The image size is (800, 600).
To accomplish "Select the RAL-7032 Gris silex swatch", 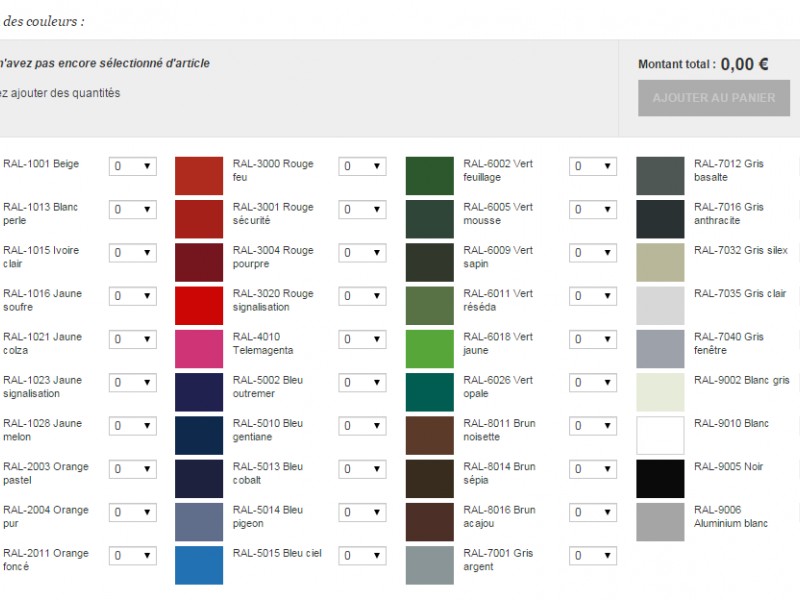I will [x=660, y=262].
